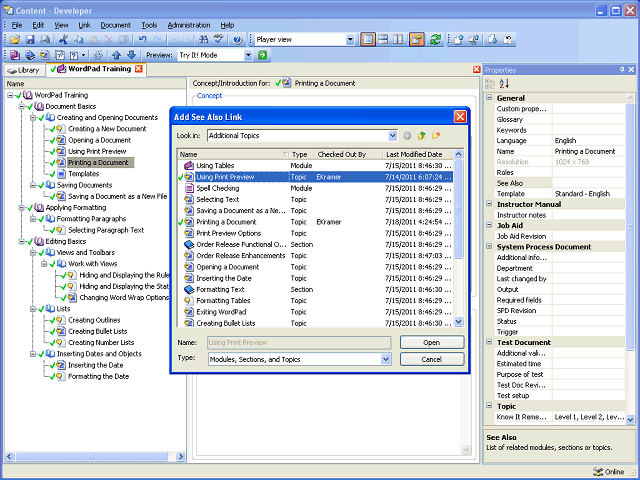Image resolution: width=640 pixels, height=480 pixels.
Task: Click the Concept link in the editor
Action: [209, 96]
